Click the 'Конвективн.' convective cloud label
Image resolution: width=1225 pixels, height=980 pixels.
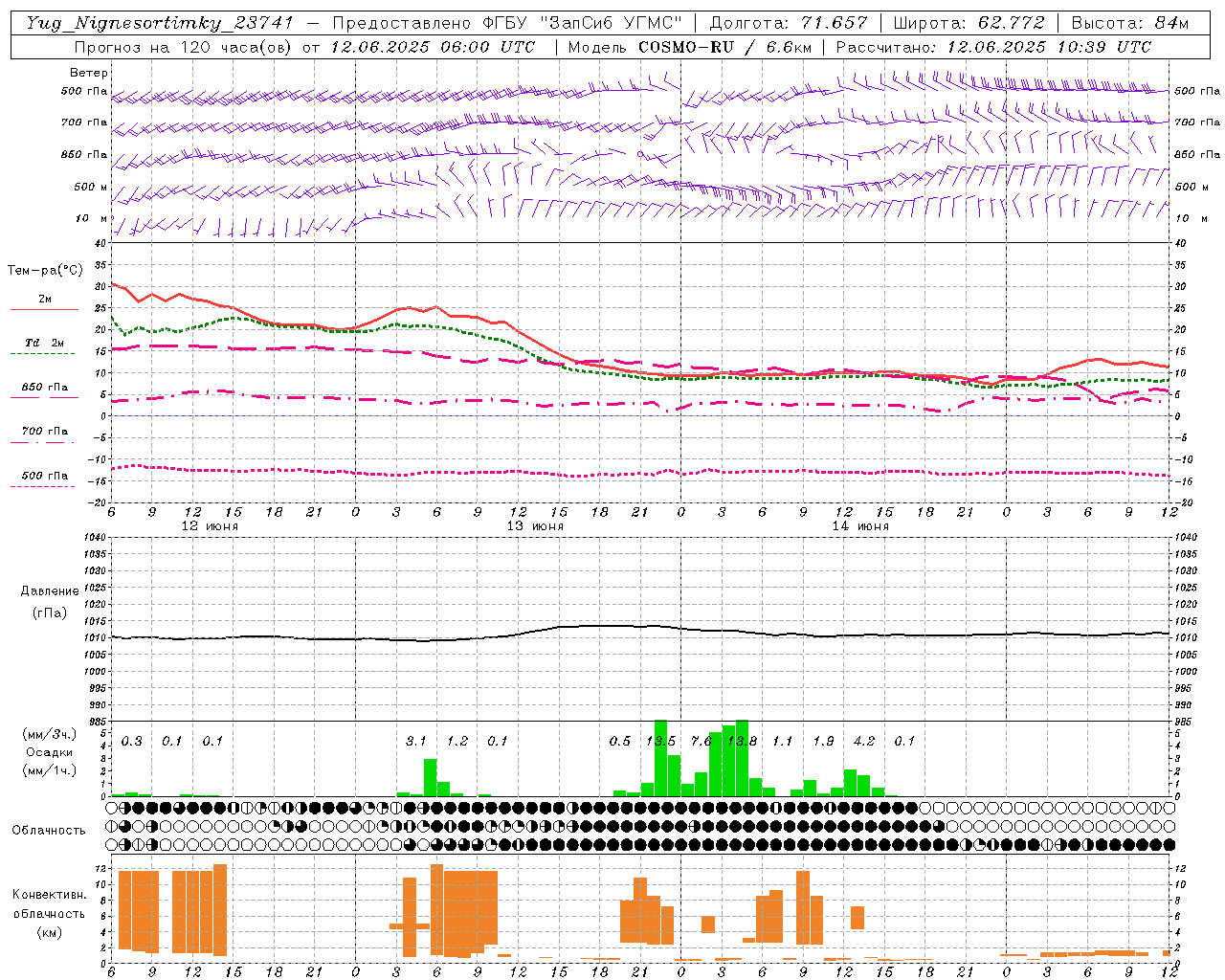pyautogui.click(x=50, y=895)
